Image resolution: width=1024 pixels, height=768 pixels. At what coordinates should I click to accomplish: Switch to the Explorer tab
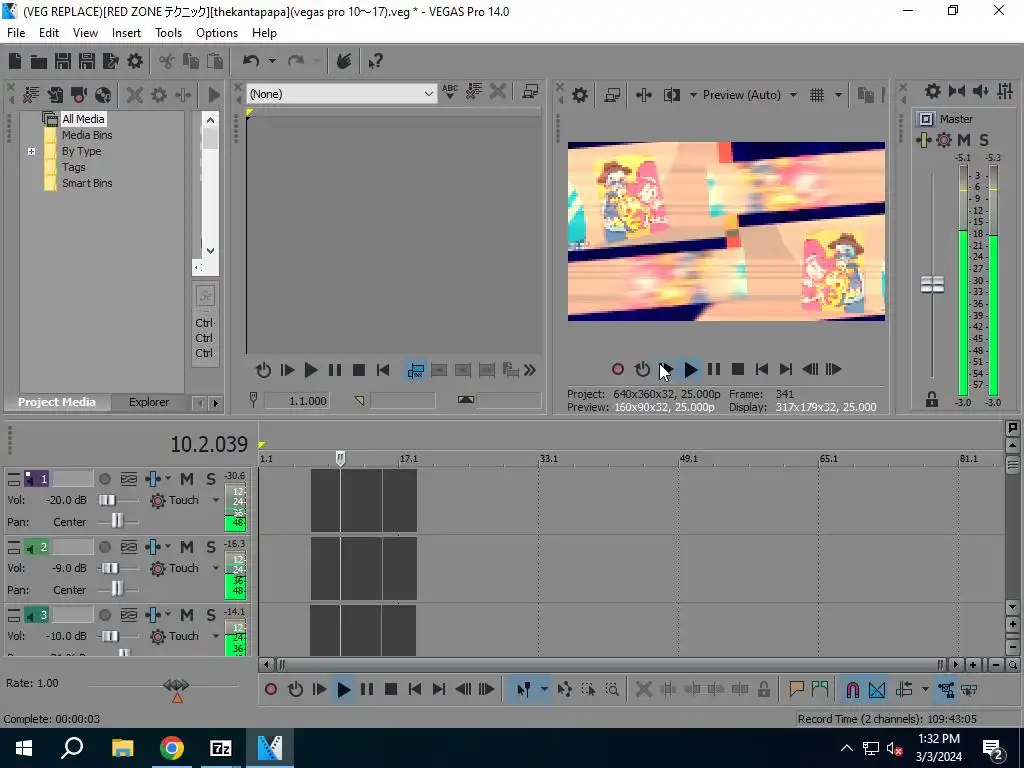[149, 402]
